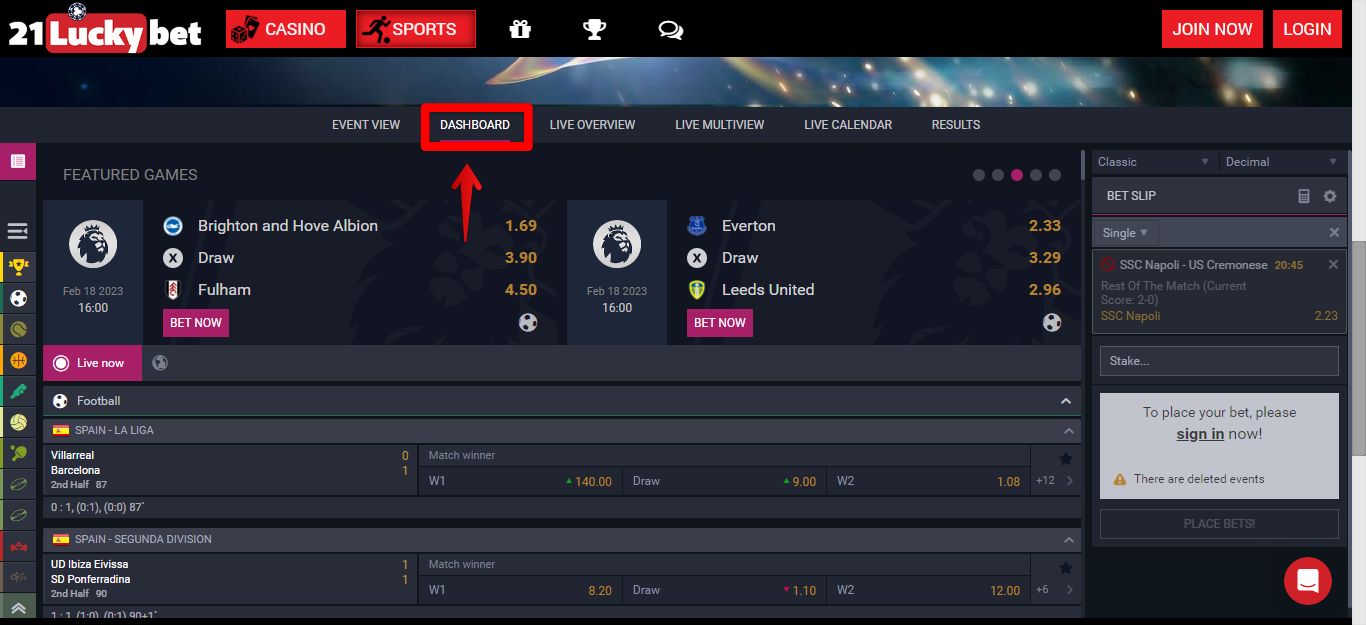Go to first featured games carousel dot
Viewport: 1366px width, 625px height.
[979, 175]
